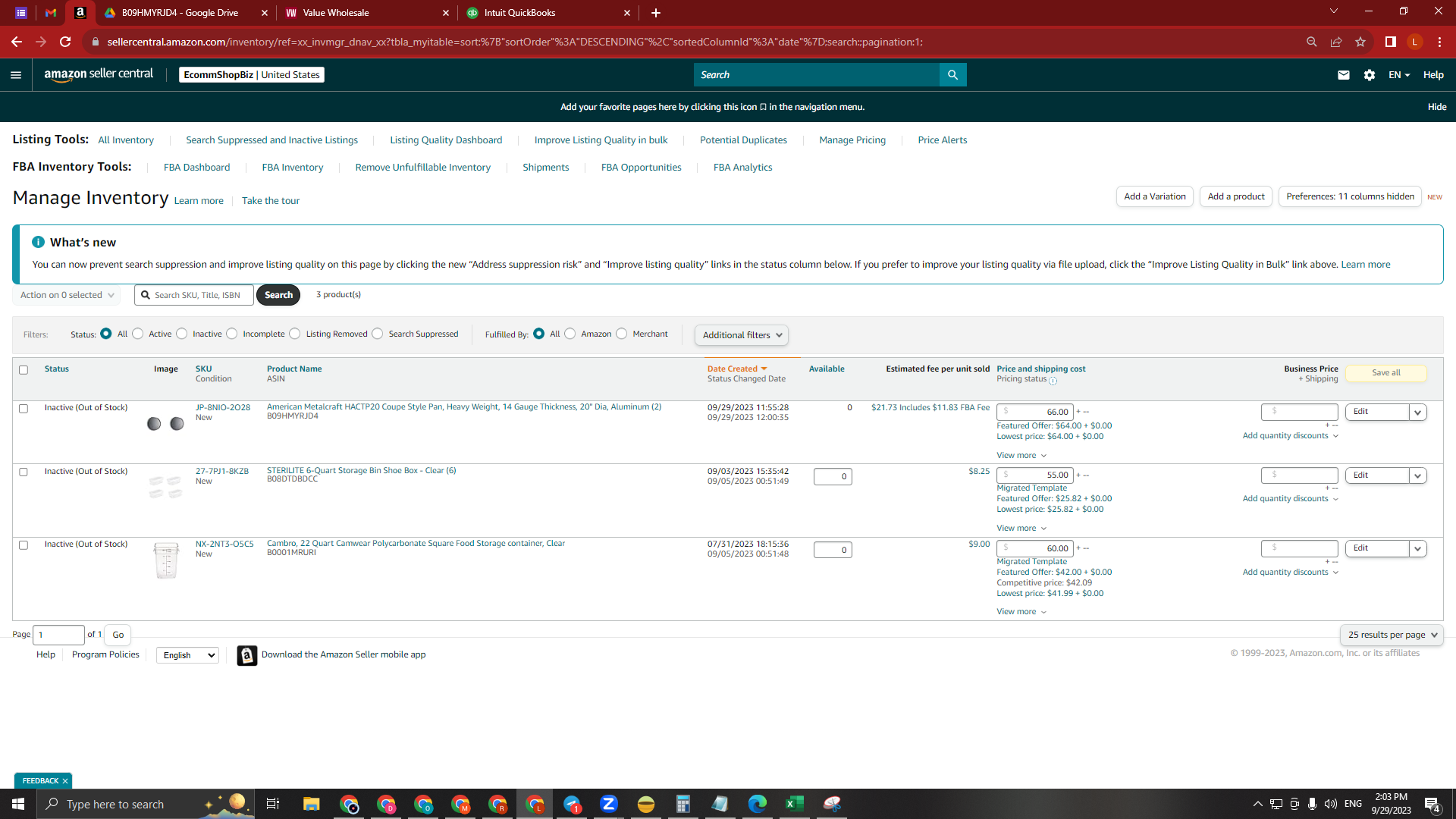Open the settings gear icon
The width and height of the screenshot is (1456, 819).
pos(1370,75)
